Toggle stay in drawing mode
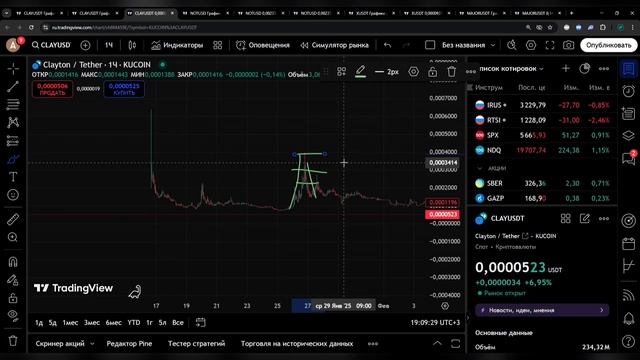This screenshot has width=640, height=360. coord(13,280)
